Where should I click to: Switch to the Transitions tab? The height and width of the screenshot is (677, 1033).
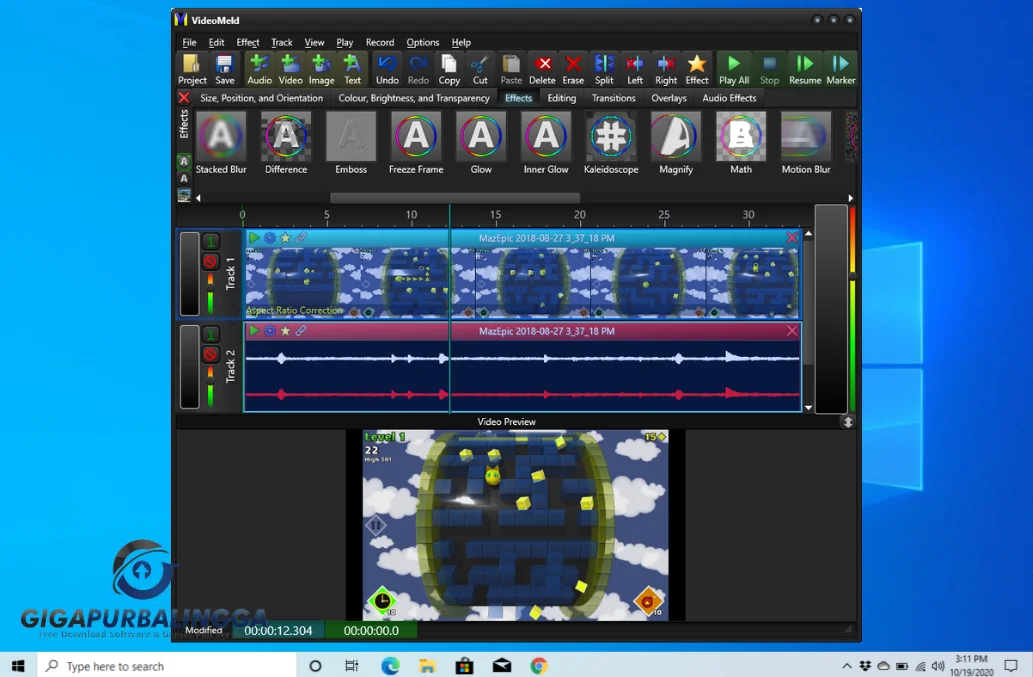click(613, 97)
